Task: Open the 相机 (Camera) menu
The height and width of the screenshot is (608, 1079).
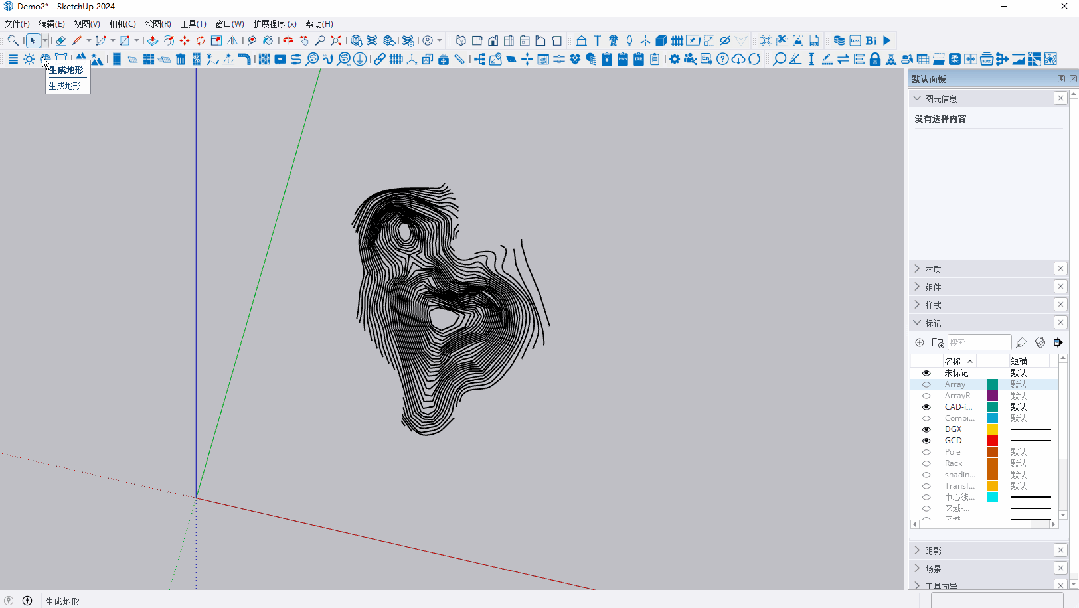Action: click(123, 23)
